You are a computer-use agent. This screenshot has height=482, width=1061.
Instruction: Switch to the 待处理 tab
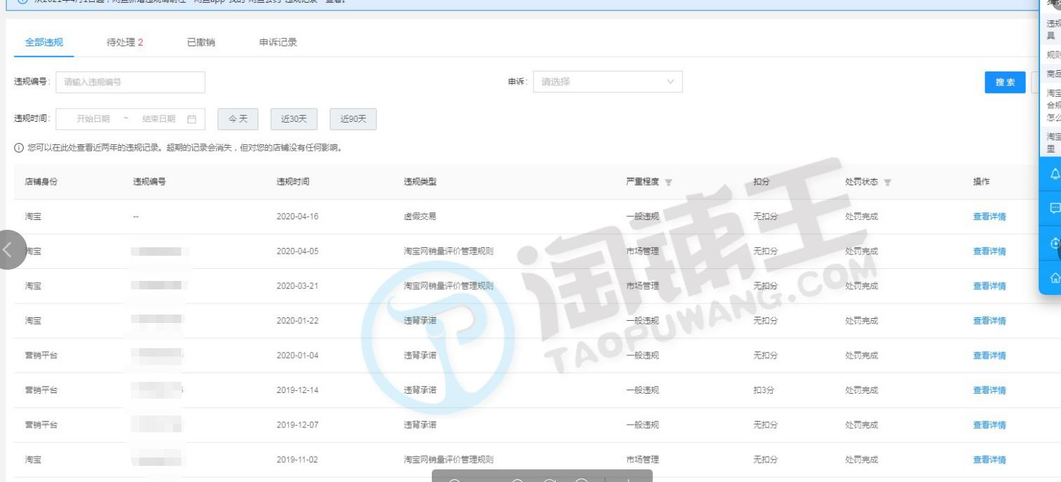[124, 43]
